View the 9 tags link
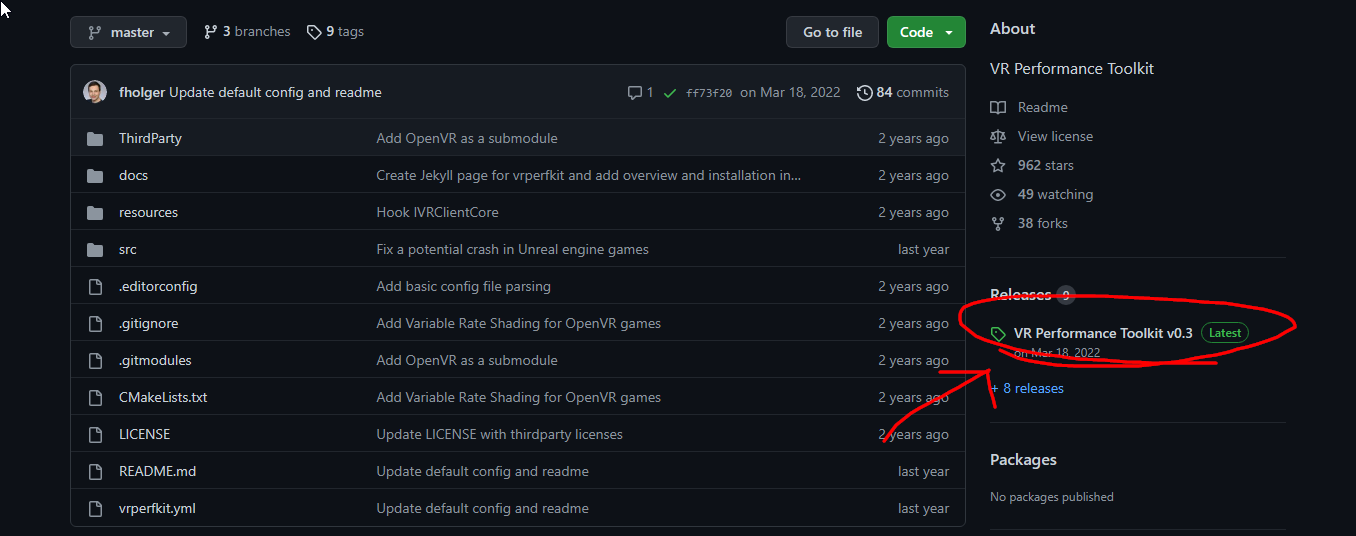This screenshot has width=1356, height=536. (335, 32)
